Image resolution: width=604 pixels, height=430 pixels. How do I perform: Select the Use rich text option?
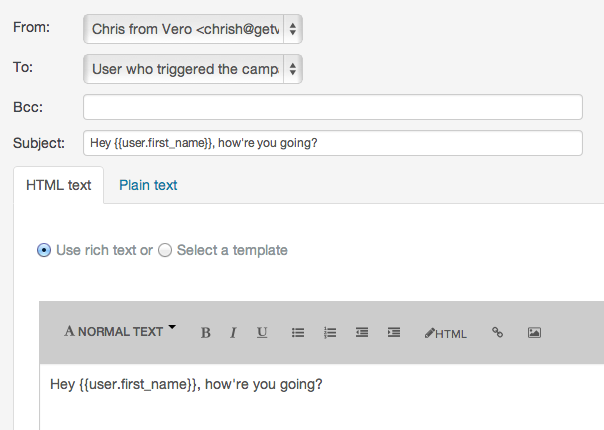coord(44,250)
